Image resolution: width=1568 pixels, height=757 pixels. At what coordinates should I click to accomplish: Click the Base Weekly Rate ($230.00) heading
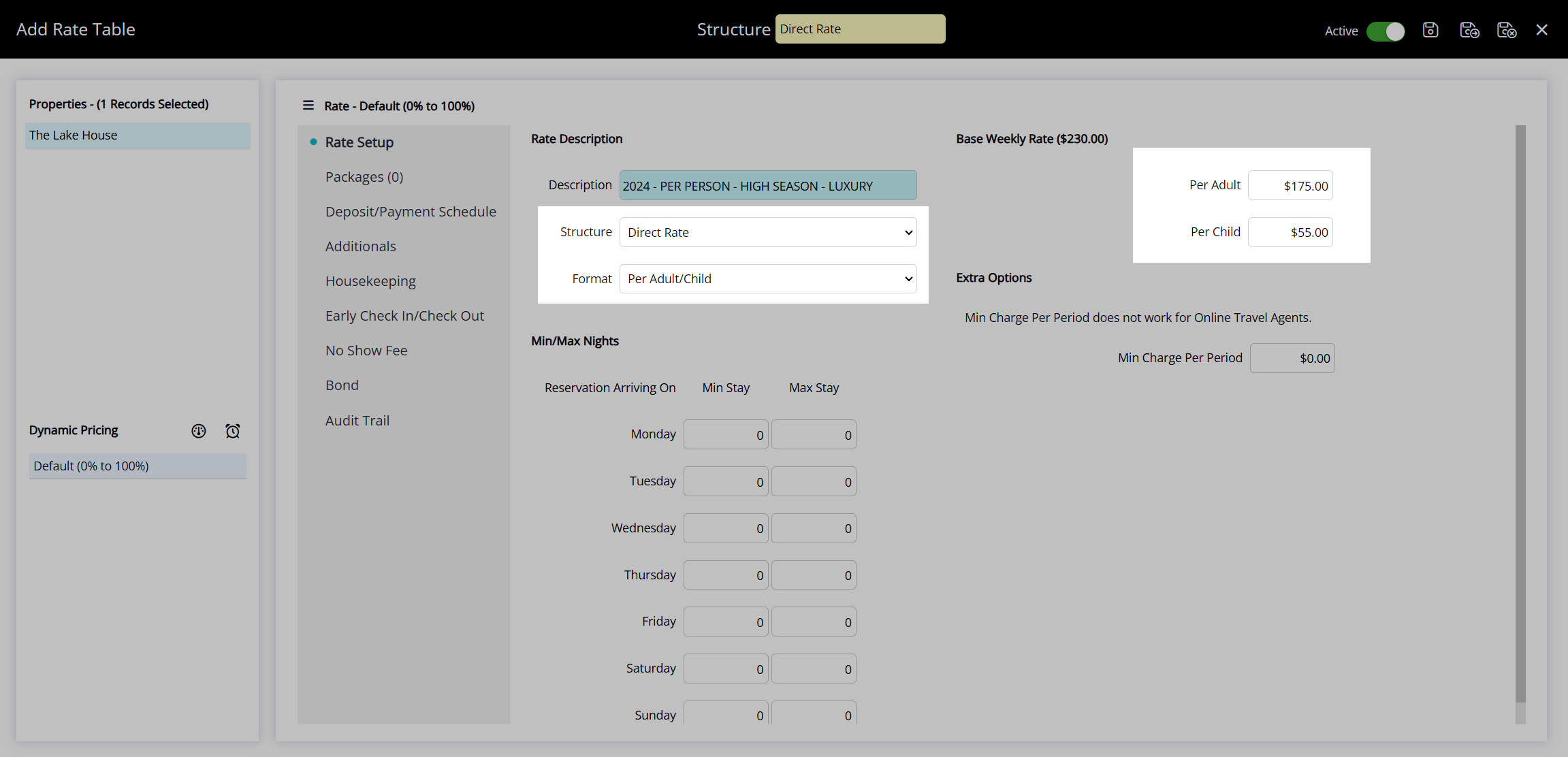pyautogui.click(x=1031, y=139)
